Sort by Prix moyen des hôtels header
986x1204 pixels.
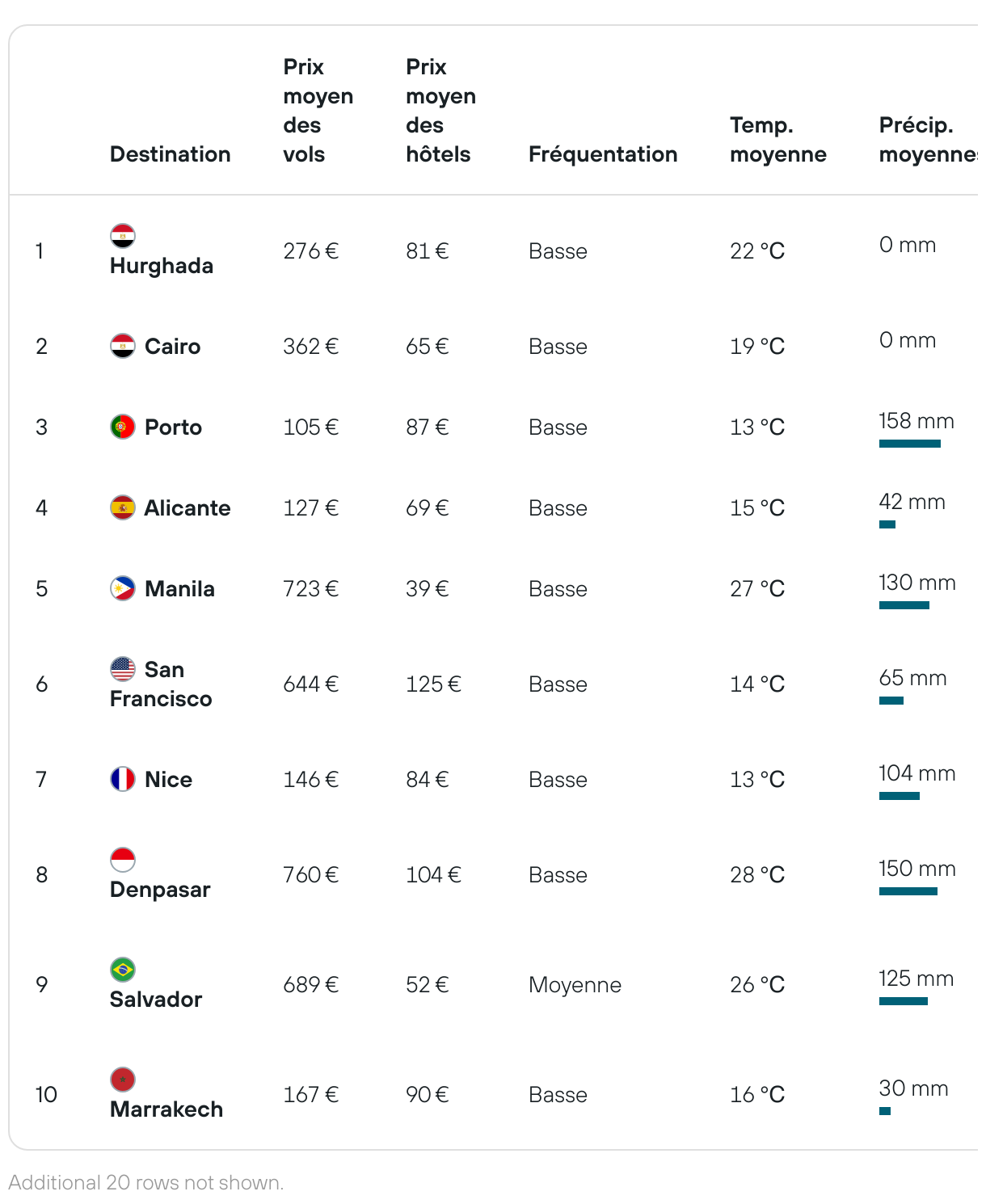[441, 111]
